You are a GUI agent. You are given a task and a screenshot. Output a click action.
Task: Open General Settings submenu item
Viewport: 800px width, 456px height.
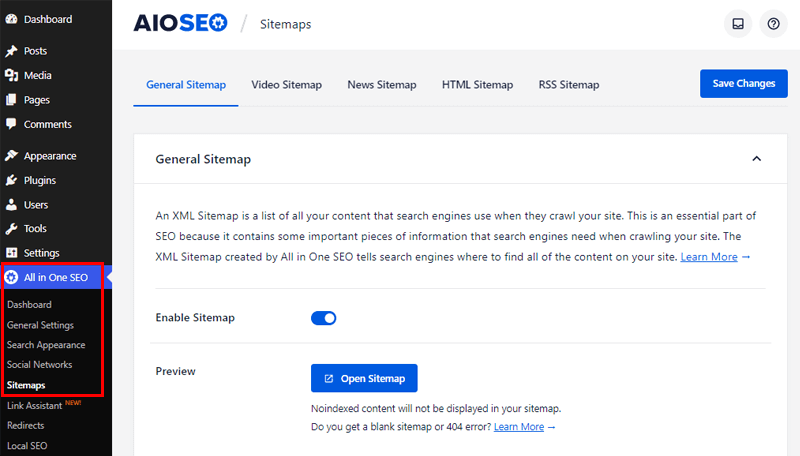(x=40, y=325)
